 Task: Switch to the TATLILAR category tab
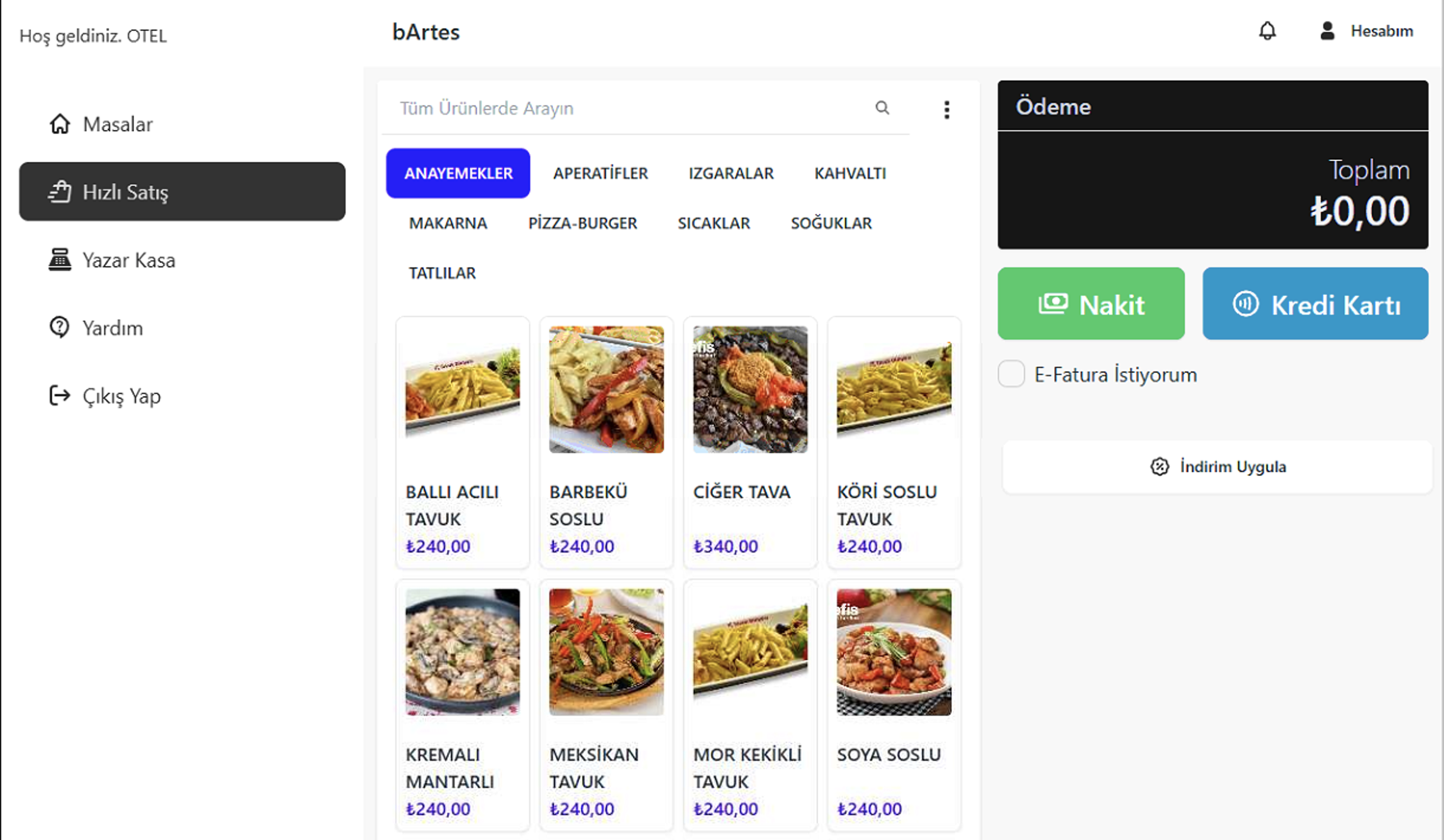pos(442,273)
